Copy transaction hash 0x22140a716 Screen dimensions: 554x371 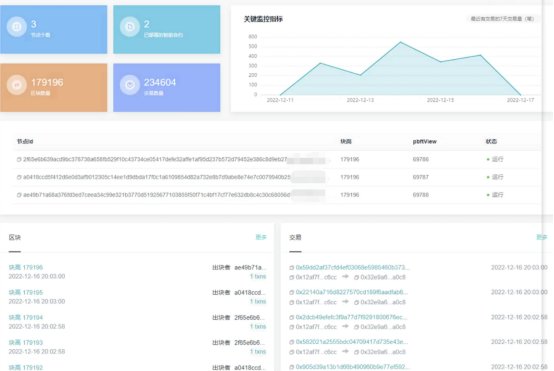pyautogui.click(x=291, y=293)
